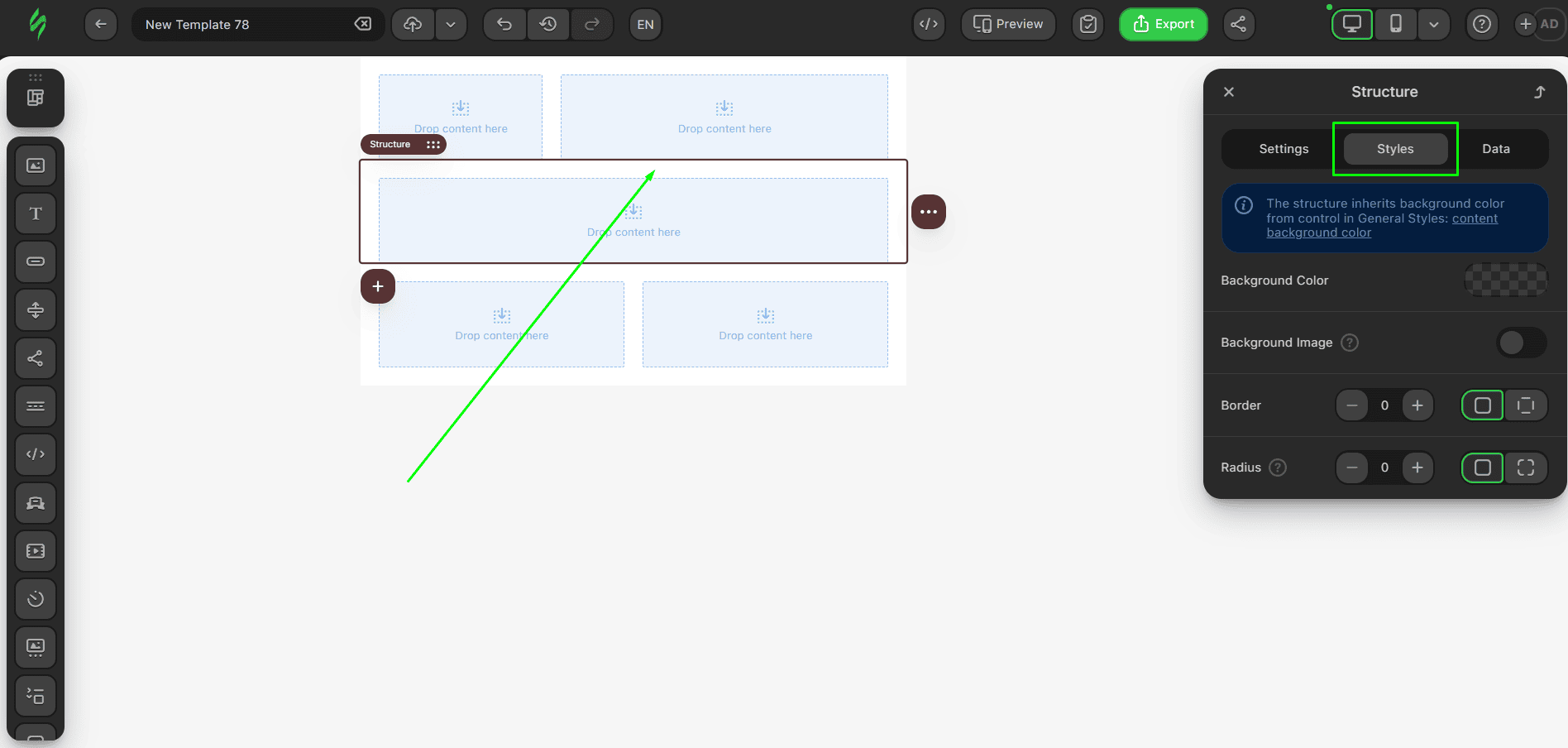Open the code editor icon in top bar
The height and width of the screenshot is (748, 1568).
tap(929, 24)
